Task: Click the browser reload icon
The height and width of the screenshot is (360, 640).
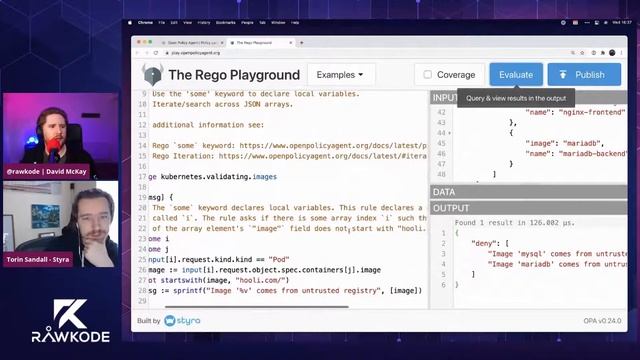Action: [156, 53]
